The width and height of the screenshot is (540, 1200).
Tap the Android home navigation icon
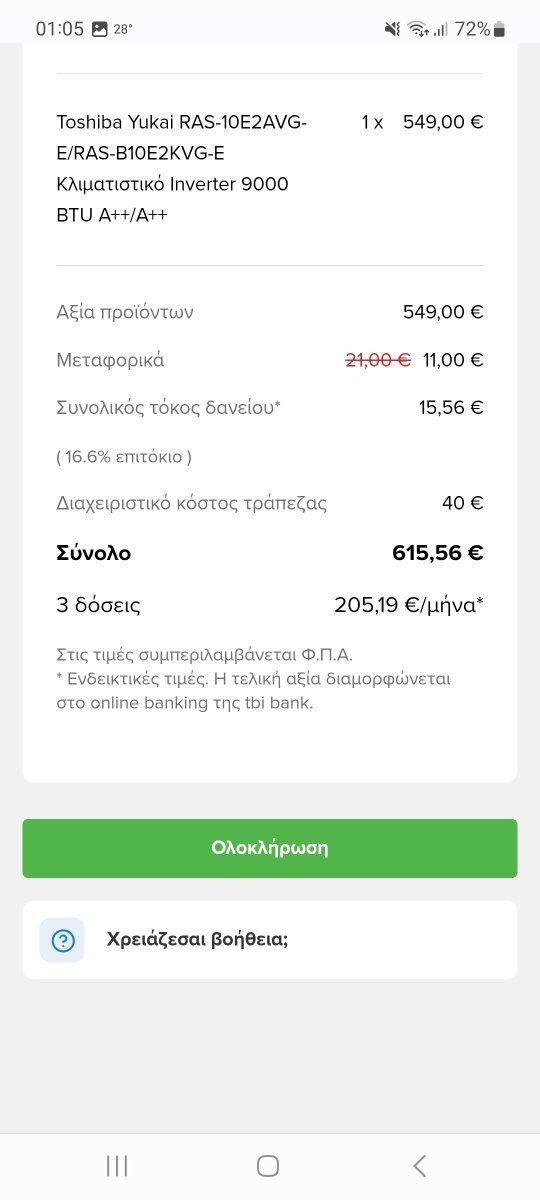click(268, 1165)
